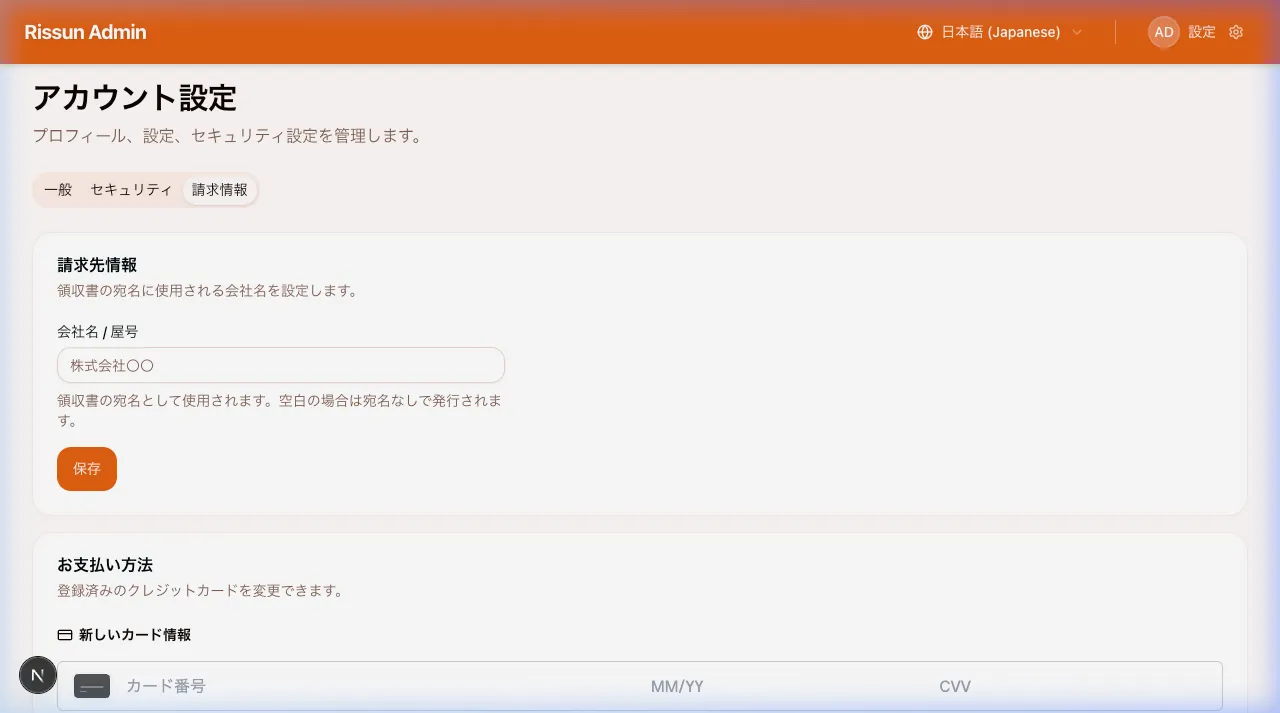The height and width of the screenshot is (713, 1280).
Task: Switch to the セキュリティ tab
Action: [130, 189]
